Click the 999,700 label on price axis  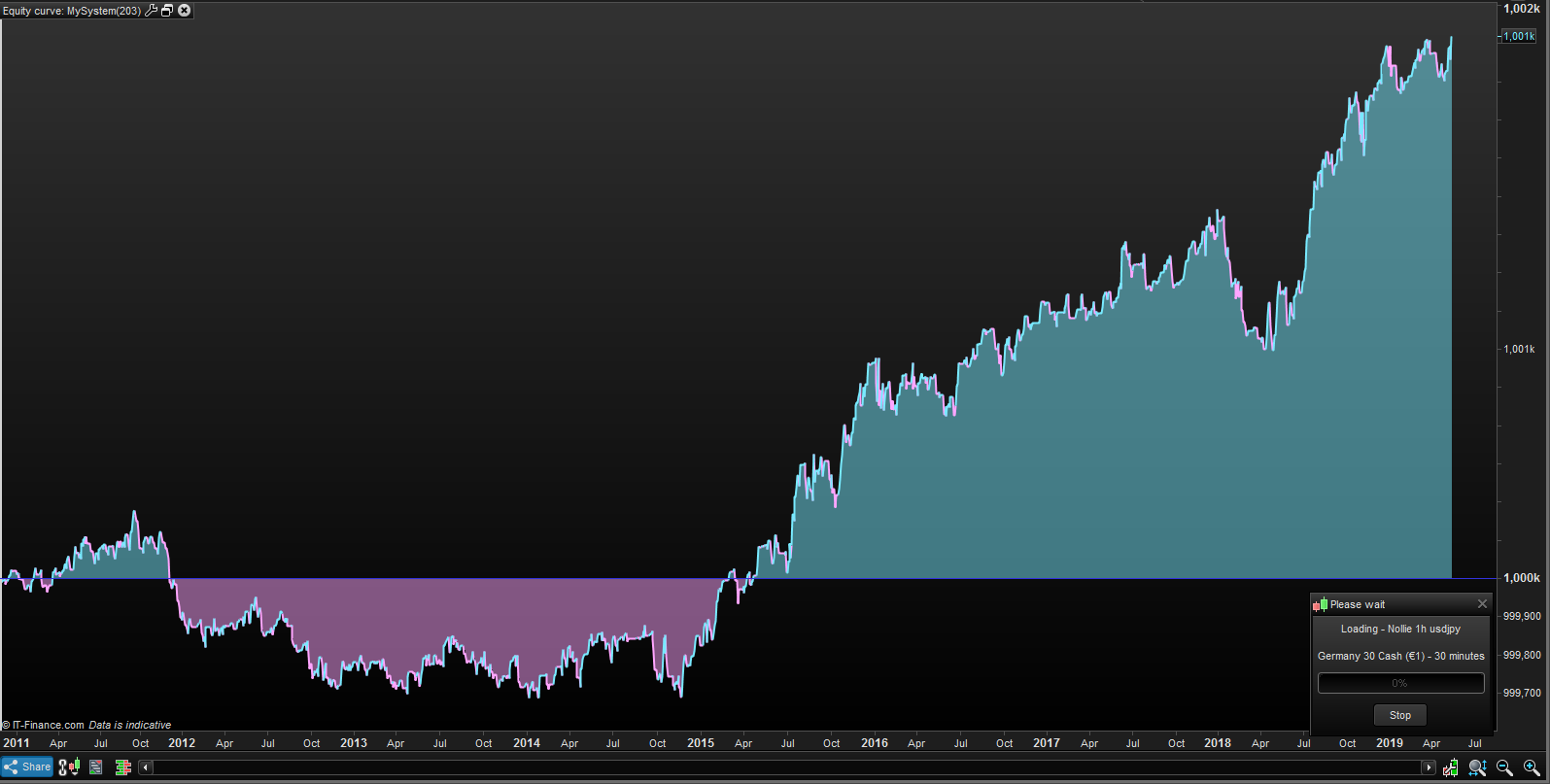point(1522,694)
